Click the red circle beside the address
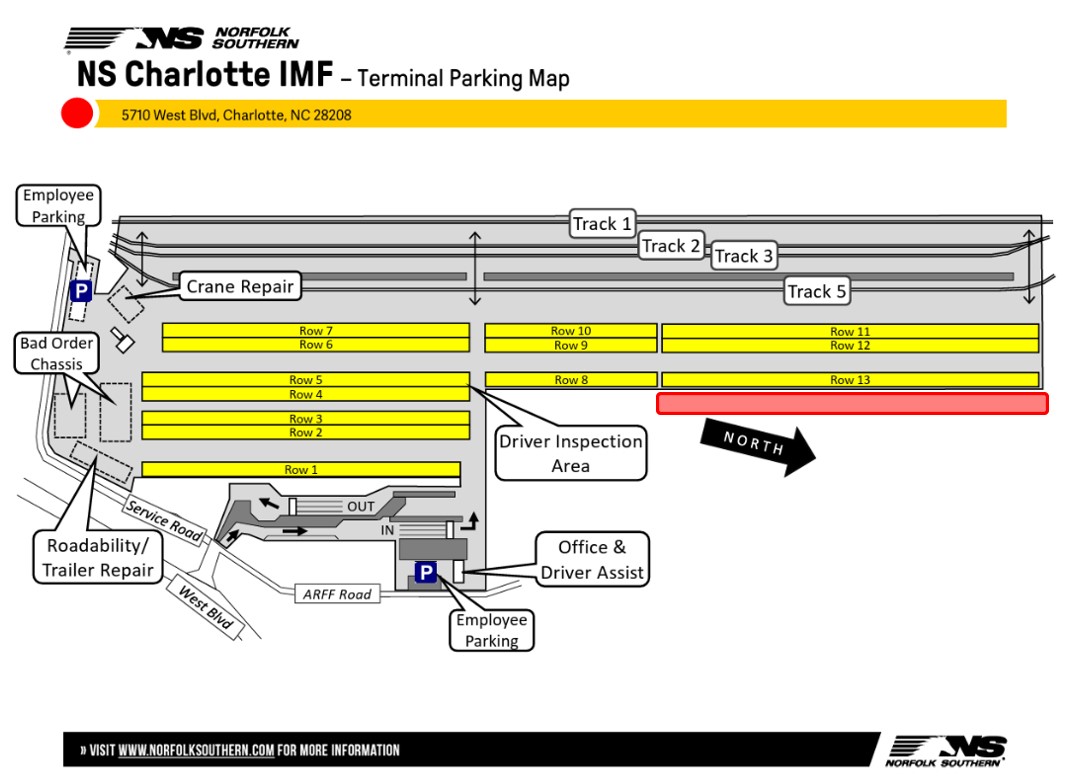The height and width of the screenshot is (781, 1073). tap(77, 114)
